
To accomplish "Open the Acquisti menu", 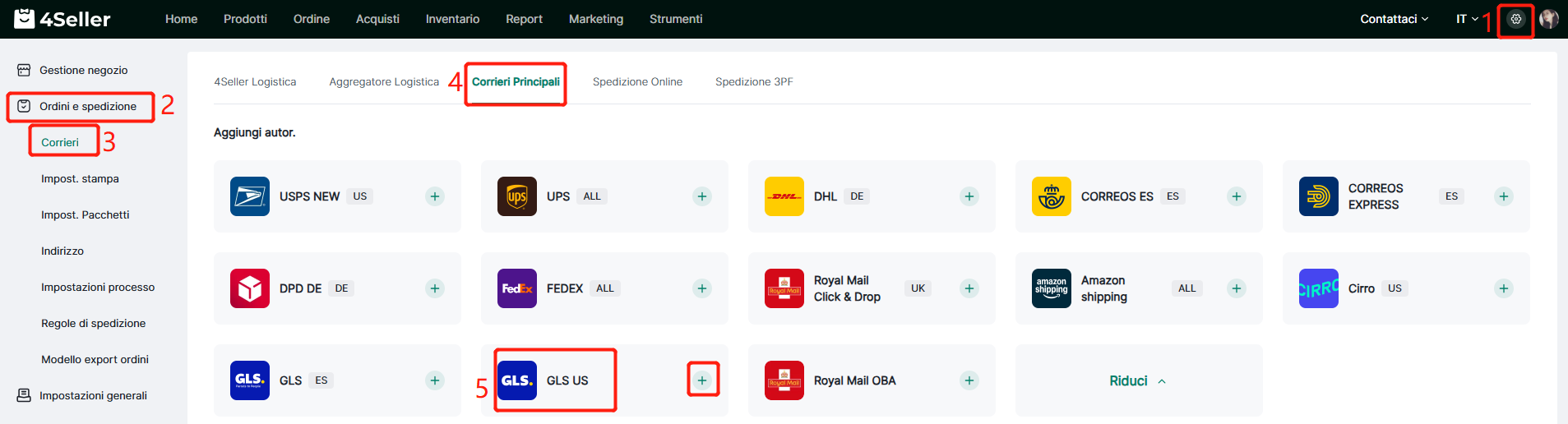I will pyautogui.click(x=377, y=19).
